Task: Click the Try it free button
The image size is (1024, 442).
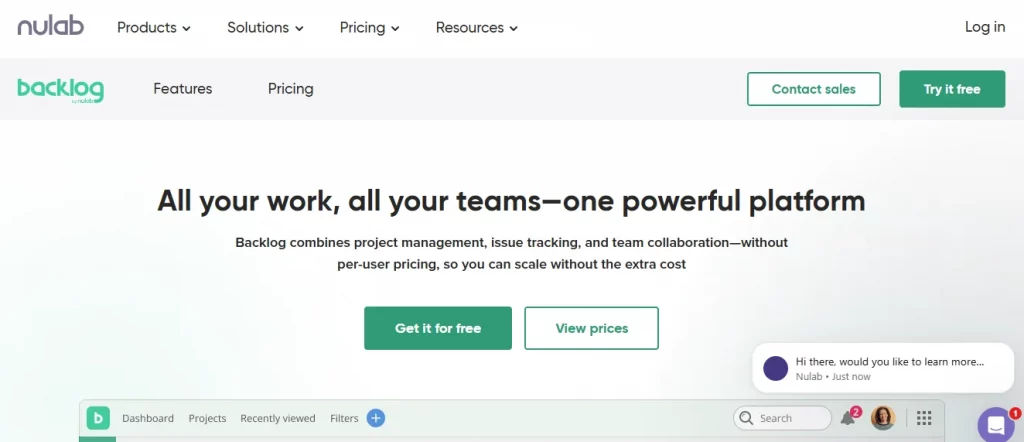Action: (x=952, y=89)
